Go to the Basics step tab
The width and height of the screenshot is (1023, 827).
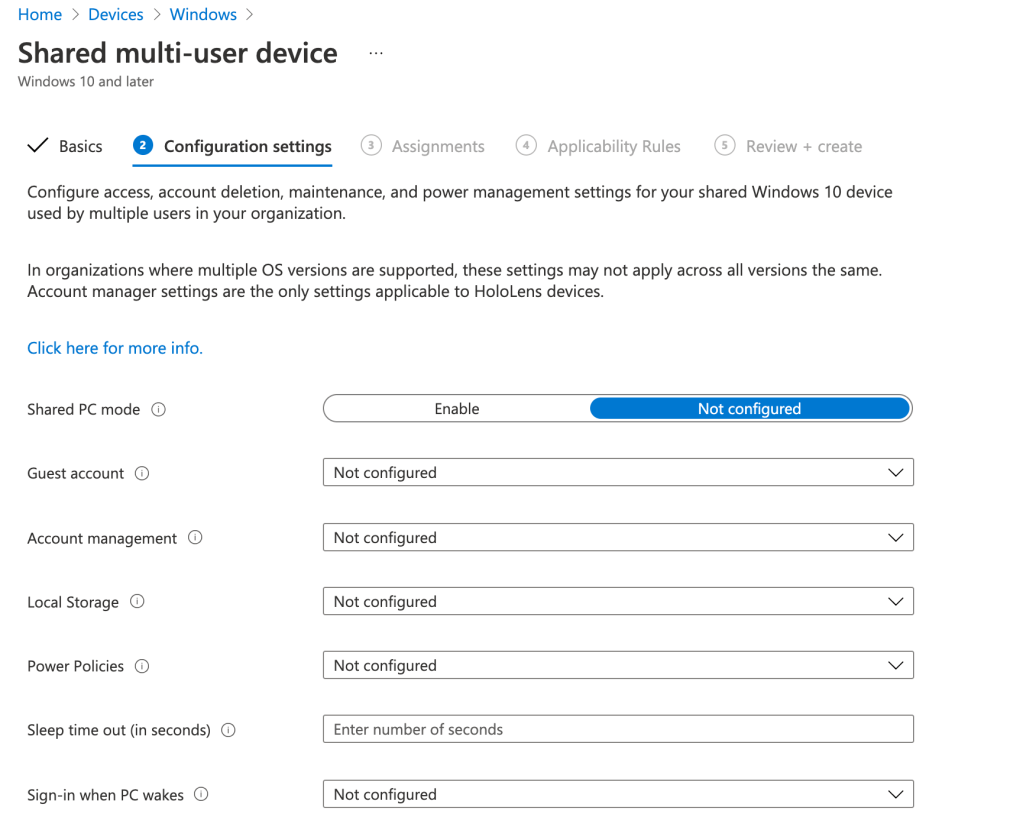[x=66, y=146]
